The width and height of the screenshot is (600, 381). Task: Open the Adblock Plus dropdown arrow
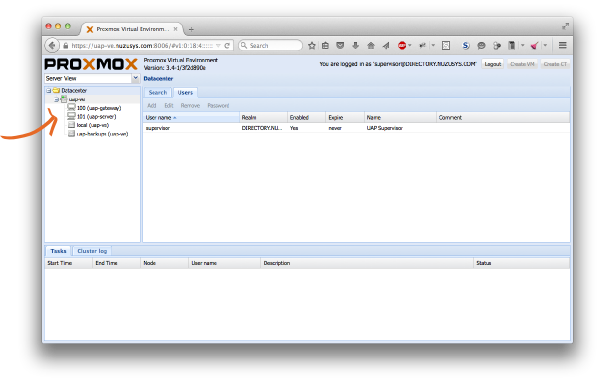point(410,46)
